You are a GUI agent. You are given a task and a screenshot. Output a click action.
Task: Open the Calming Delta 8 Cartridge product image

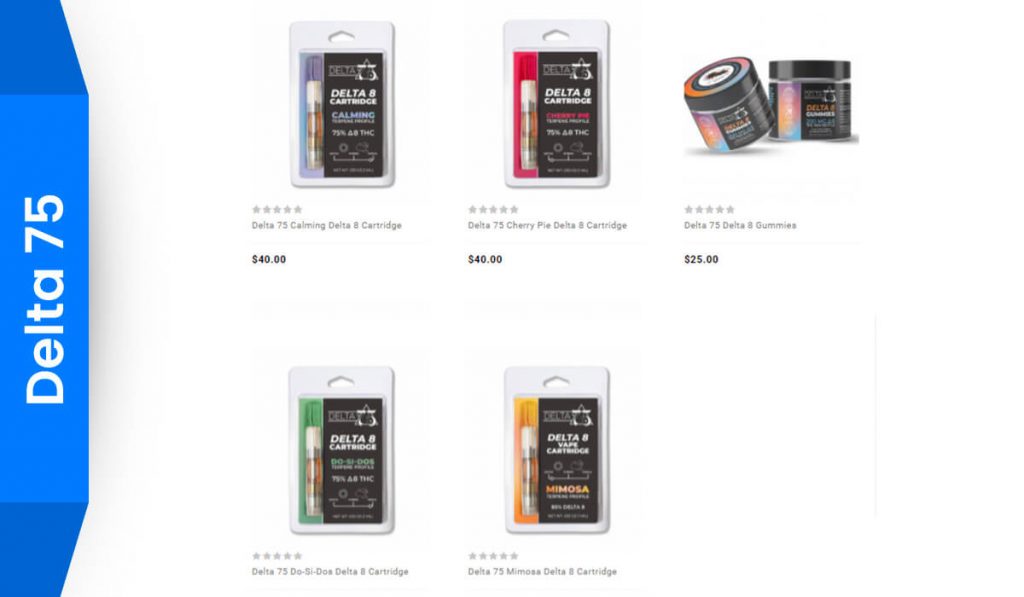point(342,105)
